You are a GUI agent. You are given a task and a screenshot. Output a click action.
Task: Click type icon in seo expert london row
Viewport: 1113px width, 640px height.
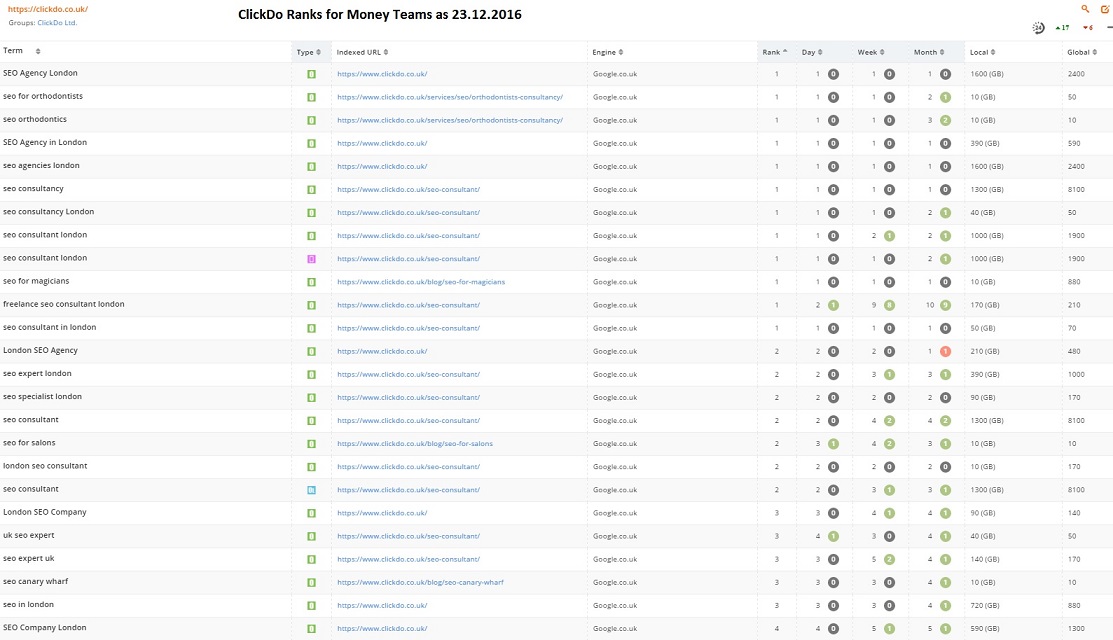[311, 375]
